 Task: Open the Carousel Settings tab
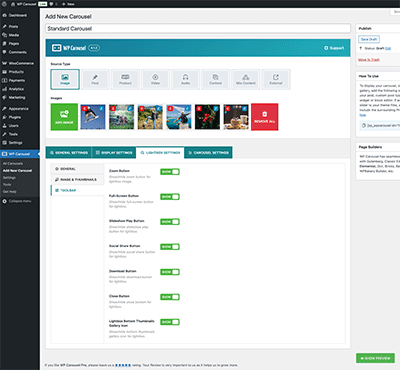[x=208, y=153]
